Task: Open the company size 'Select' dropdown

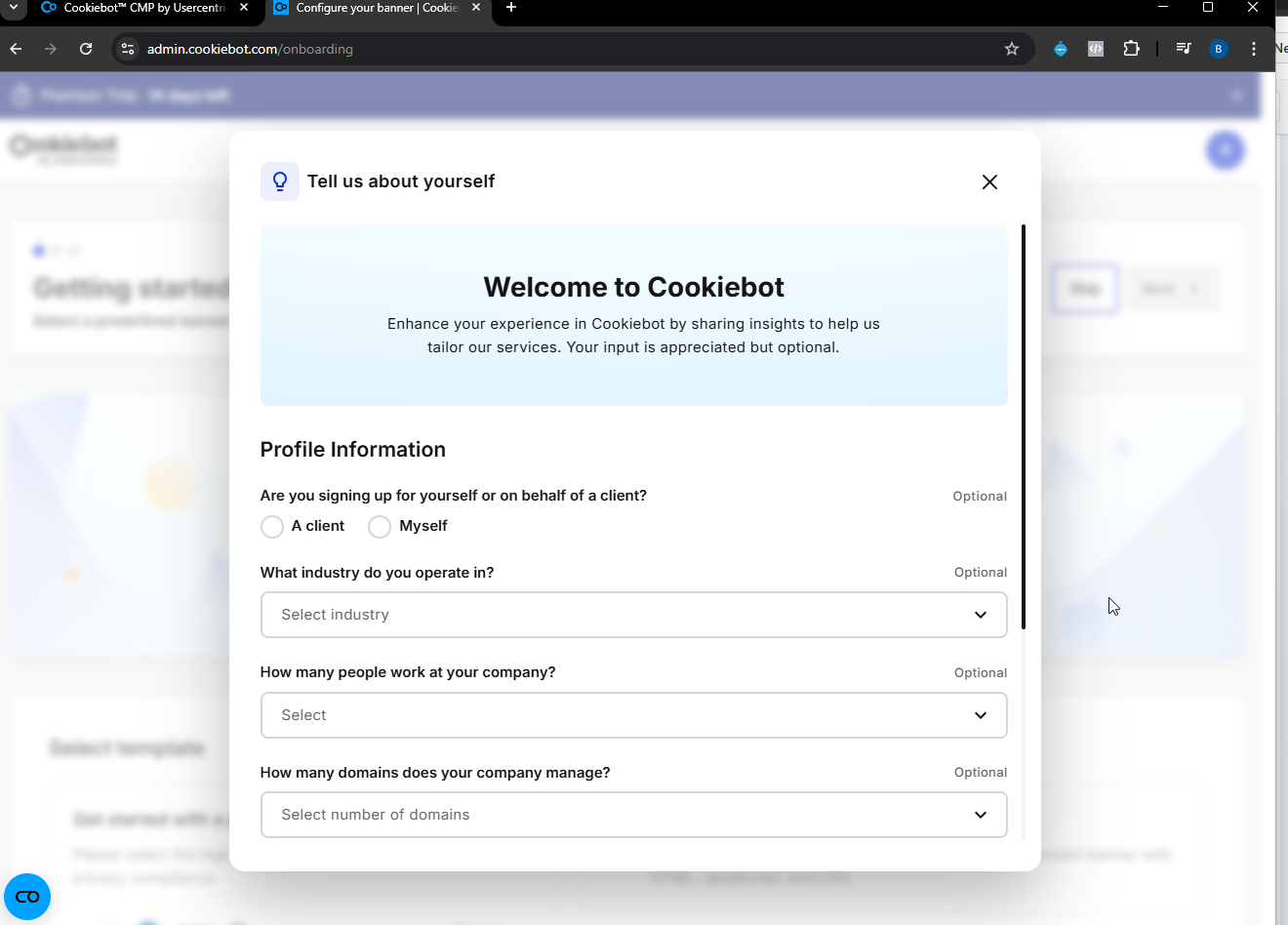Action: (x=634, y=715)
